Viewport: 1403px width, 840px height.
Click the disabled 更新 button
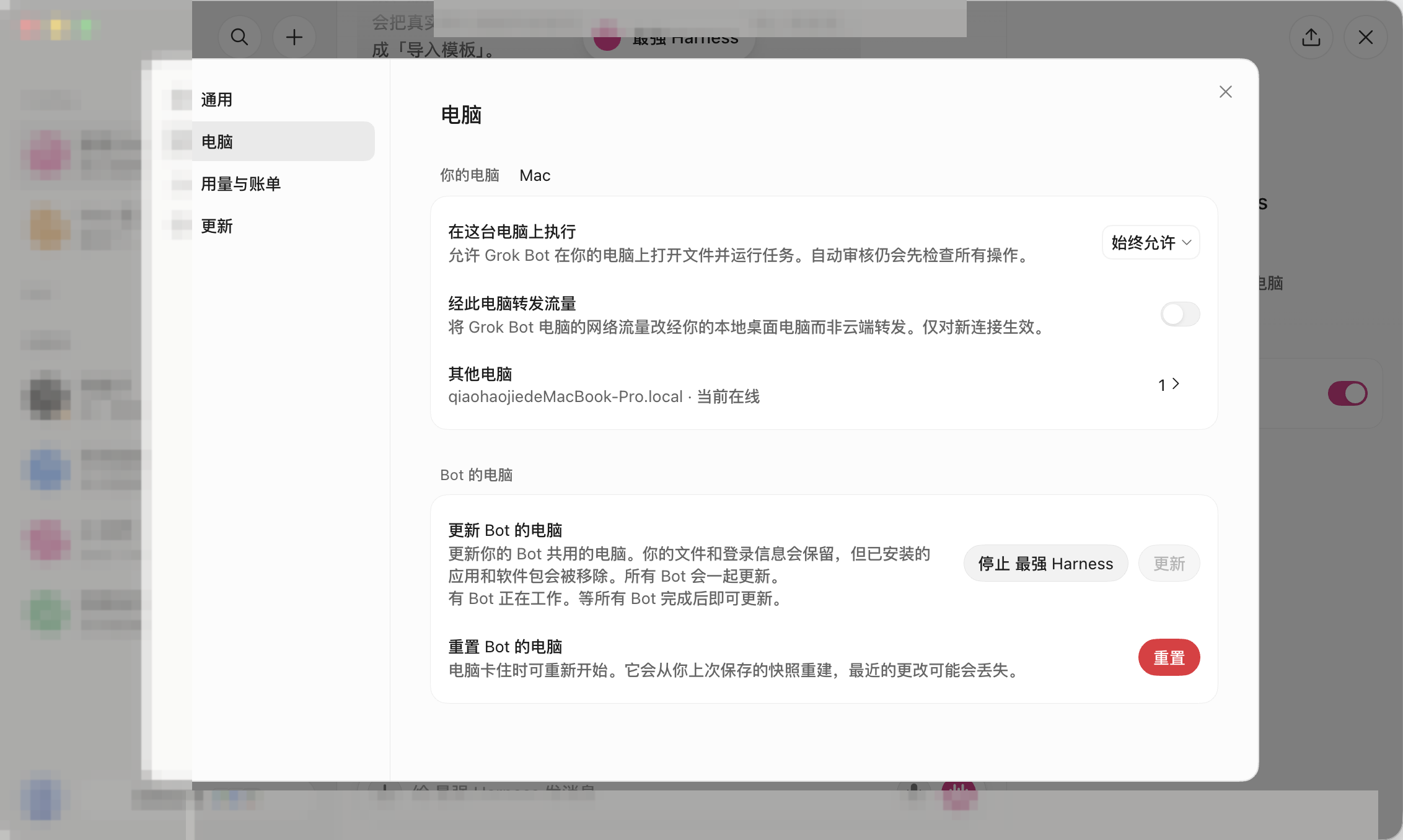point(1169,563)
